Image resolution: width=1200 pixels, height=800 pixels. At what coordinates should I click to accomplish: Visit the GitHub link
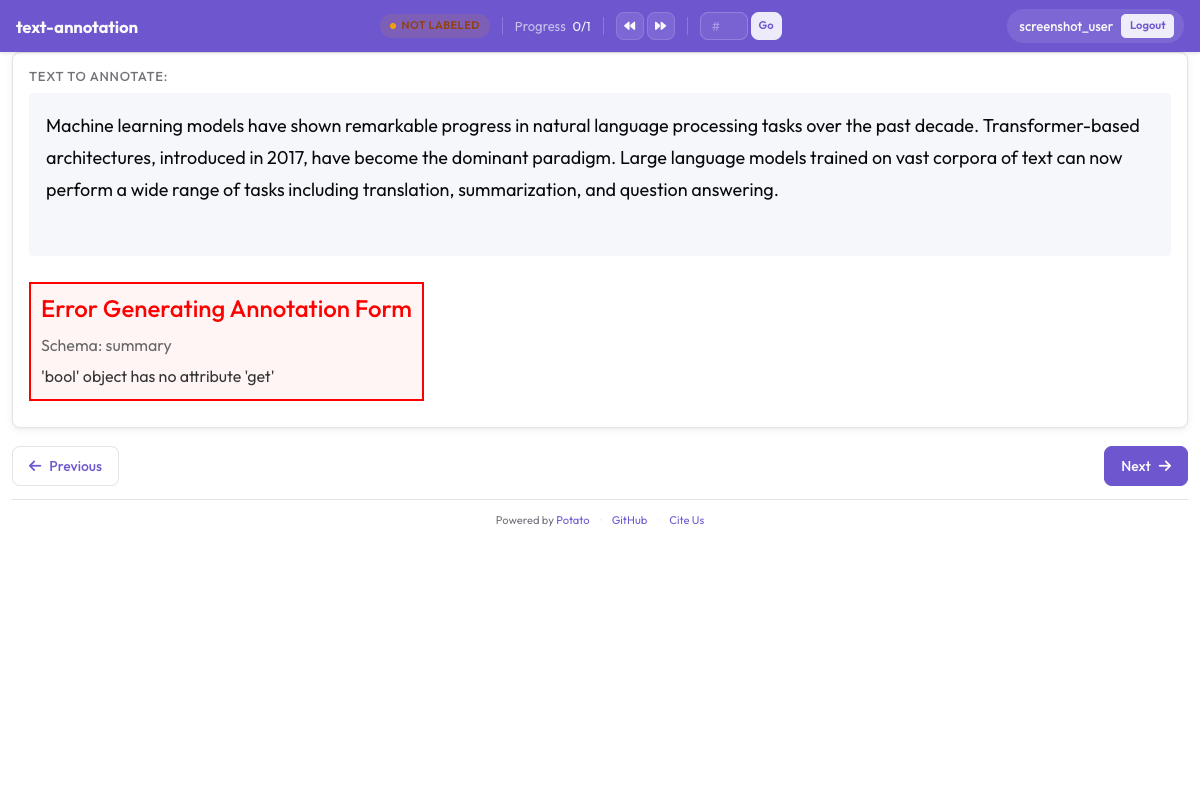629,520
